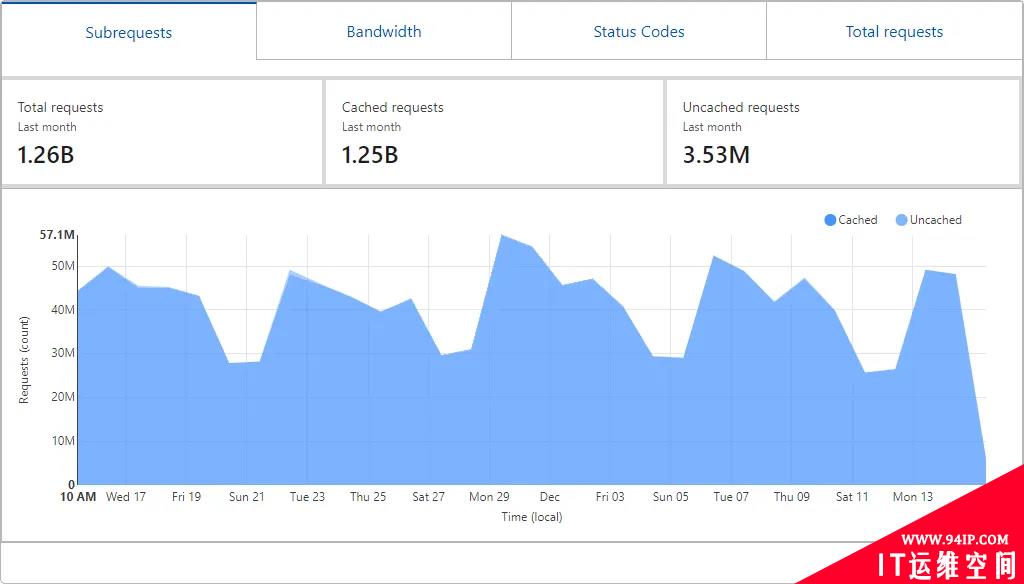Click the "Wed 17" date label
Screen dimensions: 1024x584
pos(125,496)
